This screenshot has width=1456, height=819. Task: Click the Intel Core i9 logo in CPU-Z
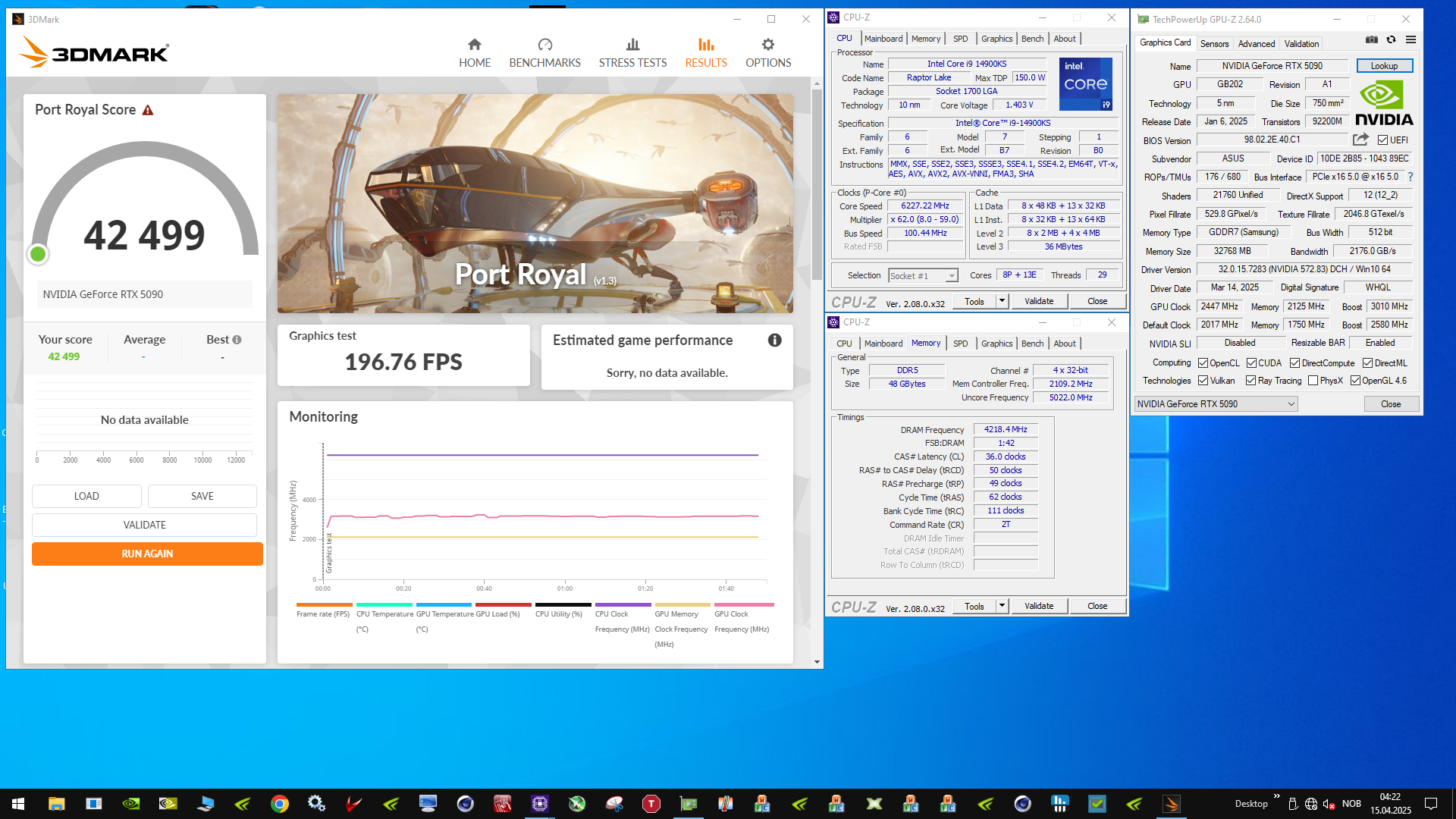click(x=1086, y=84)
